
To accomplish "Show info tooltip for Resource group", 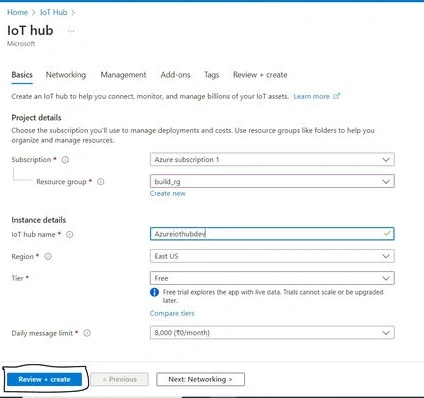I will tap(101, 182).
